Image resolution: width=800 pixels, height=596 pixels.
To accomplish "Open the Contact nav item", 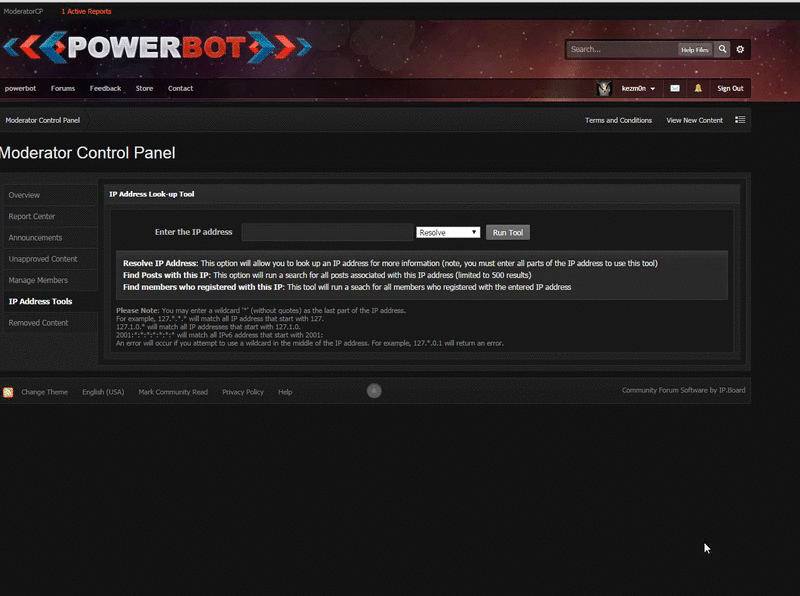I will (181, 88).
